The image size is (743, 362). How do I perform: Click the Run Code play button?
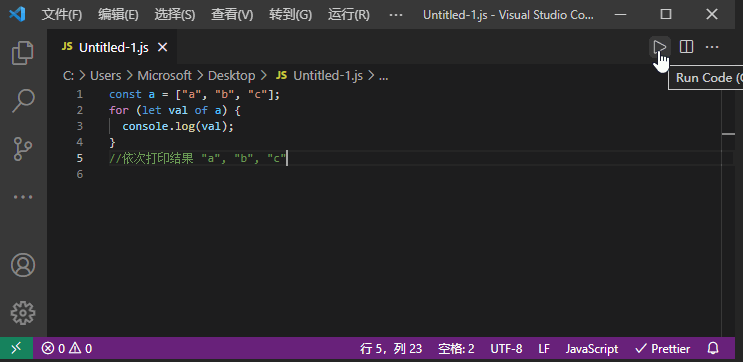click(660, 47)
